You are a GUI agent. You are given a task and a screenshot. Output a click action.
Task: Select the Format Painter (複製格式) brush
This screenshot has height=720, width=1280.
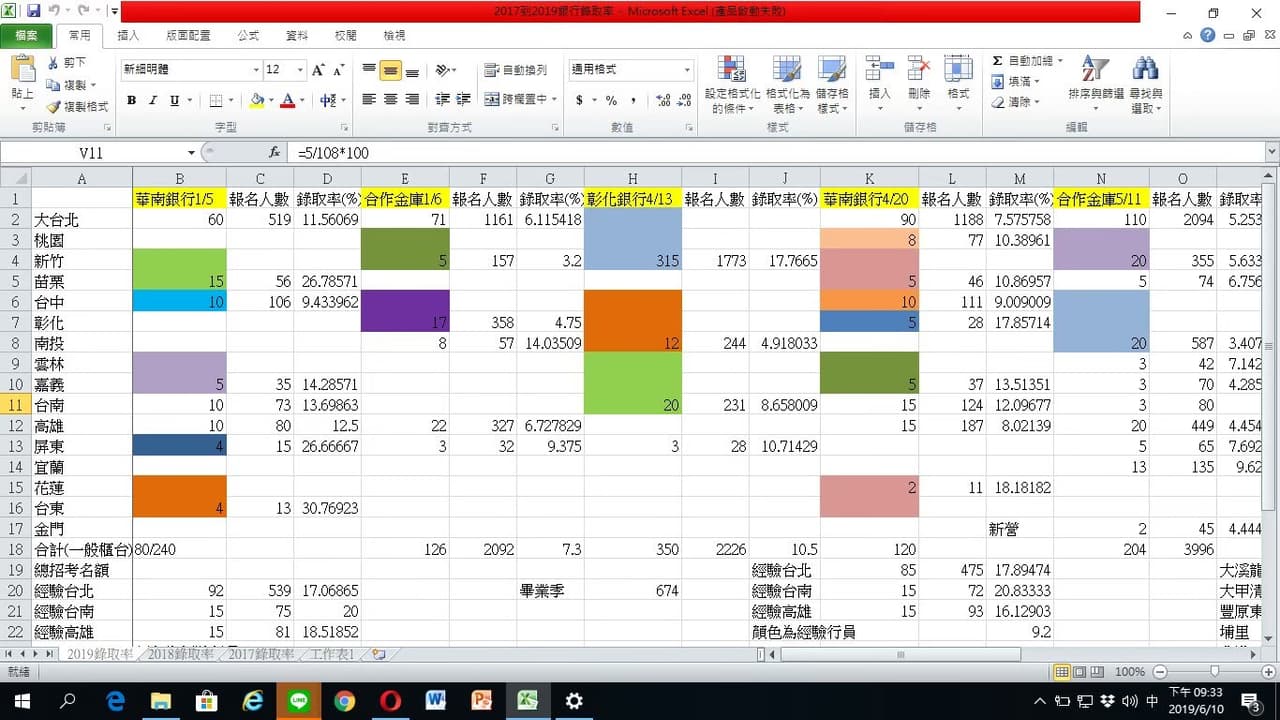tap(53, 107)
